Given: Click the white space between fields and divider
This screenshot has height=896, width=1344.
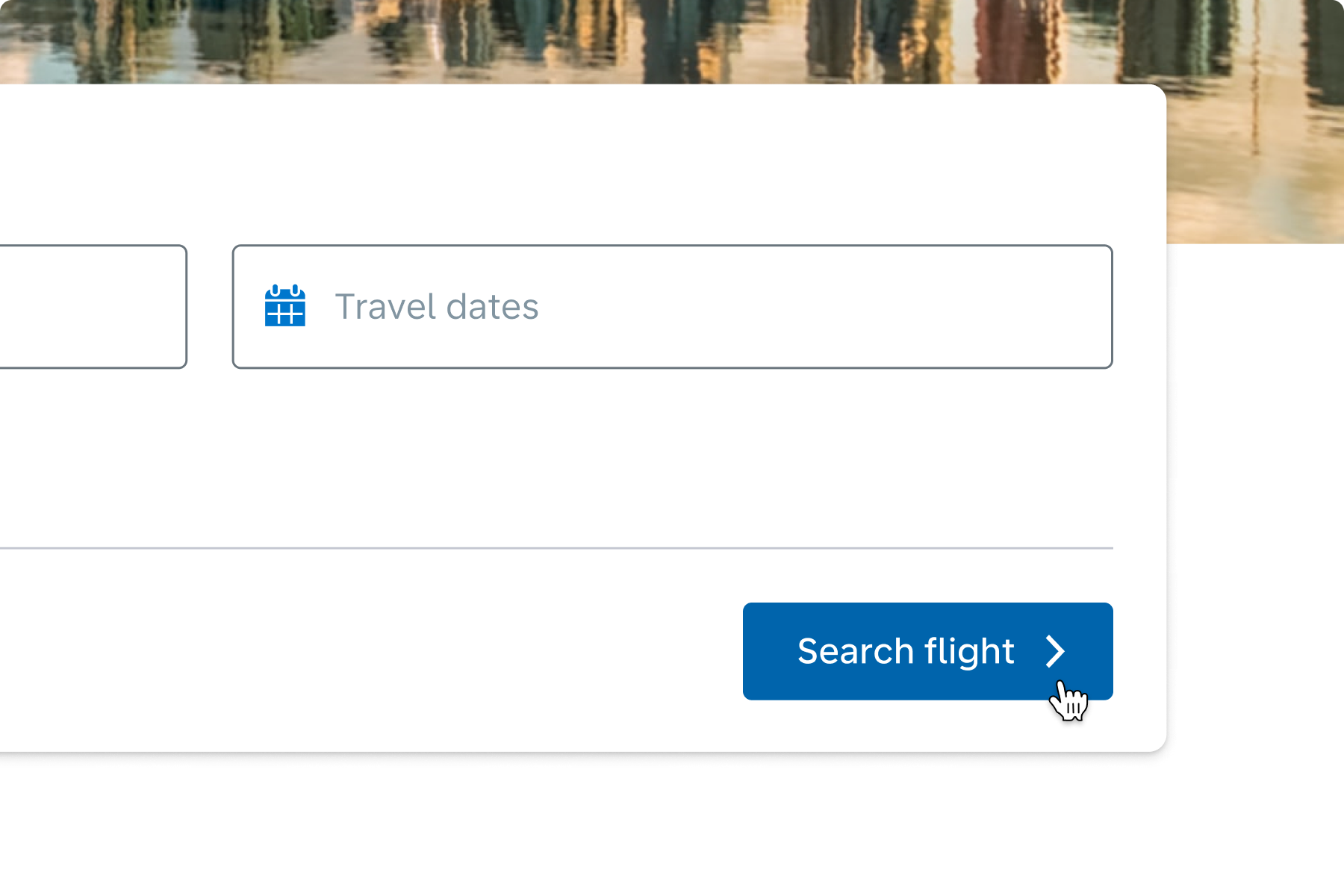Looking at the screenshot, I should 556,457.
